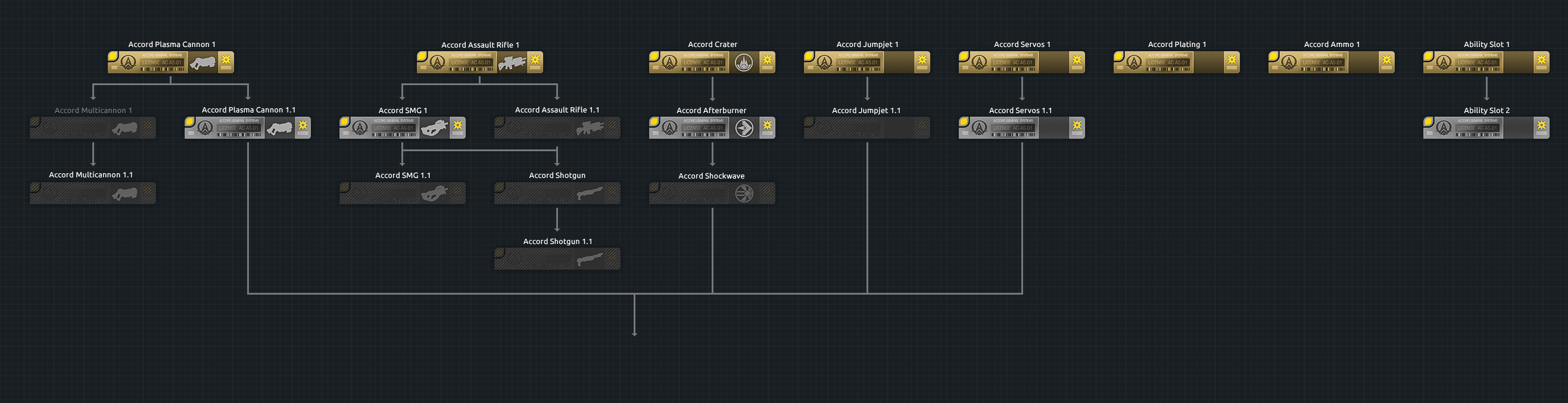Click the Accord logo emblem on Accord Plating 1
The image size is (1568, 403).
pyautogui.click(x=1134, y=62)
